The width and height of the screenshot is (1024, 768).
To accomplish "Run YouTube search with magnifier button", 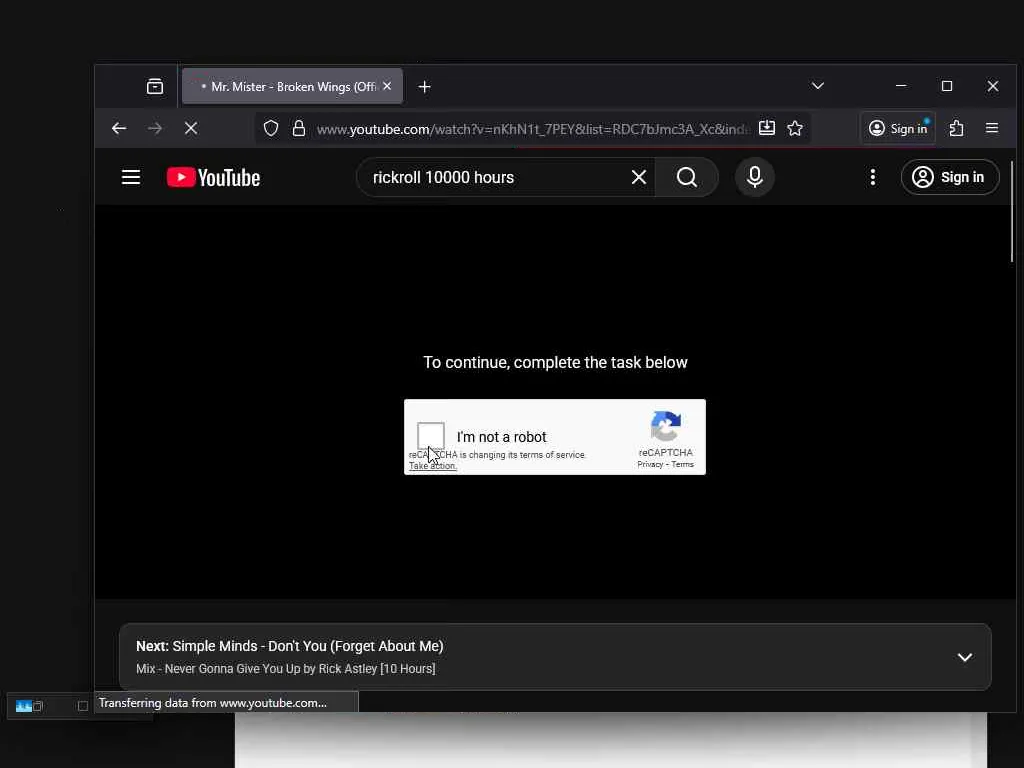I will pos(686,177).
